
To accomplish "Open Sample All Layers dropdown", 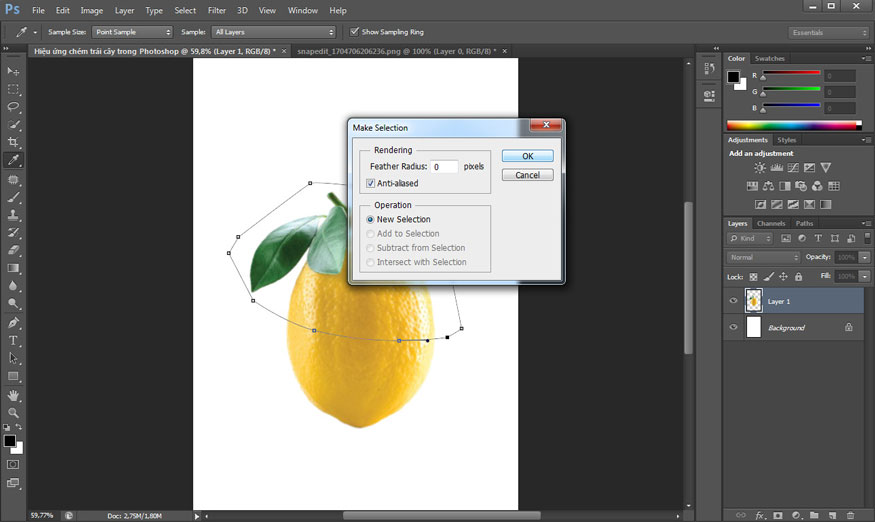I will [274, 32].
